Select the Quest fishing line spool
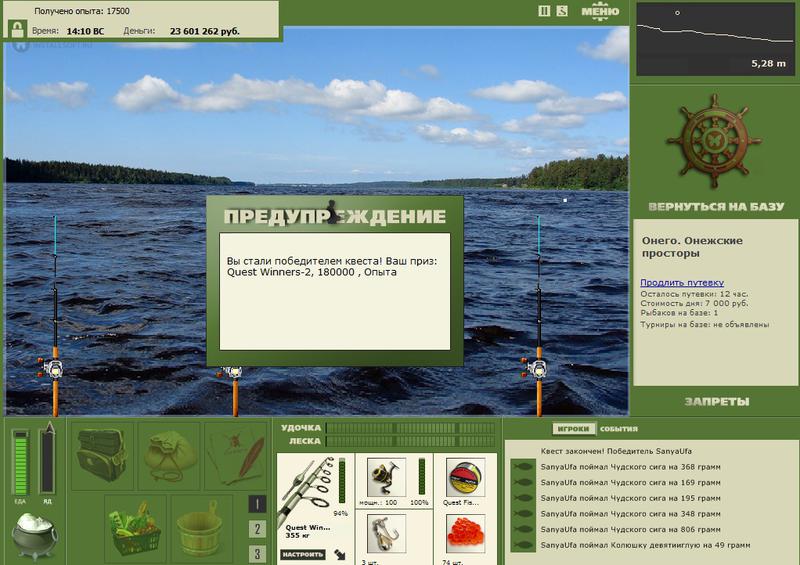This screenshot has height=565, width=800. [x=465, y=477]
